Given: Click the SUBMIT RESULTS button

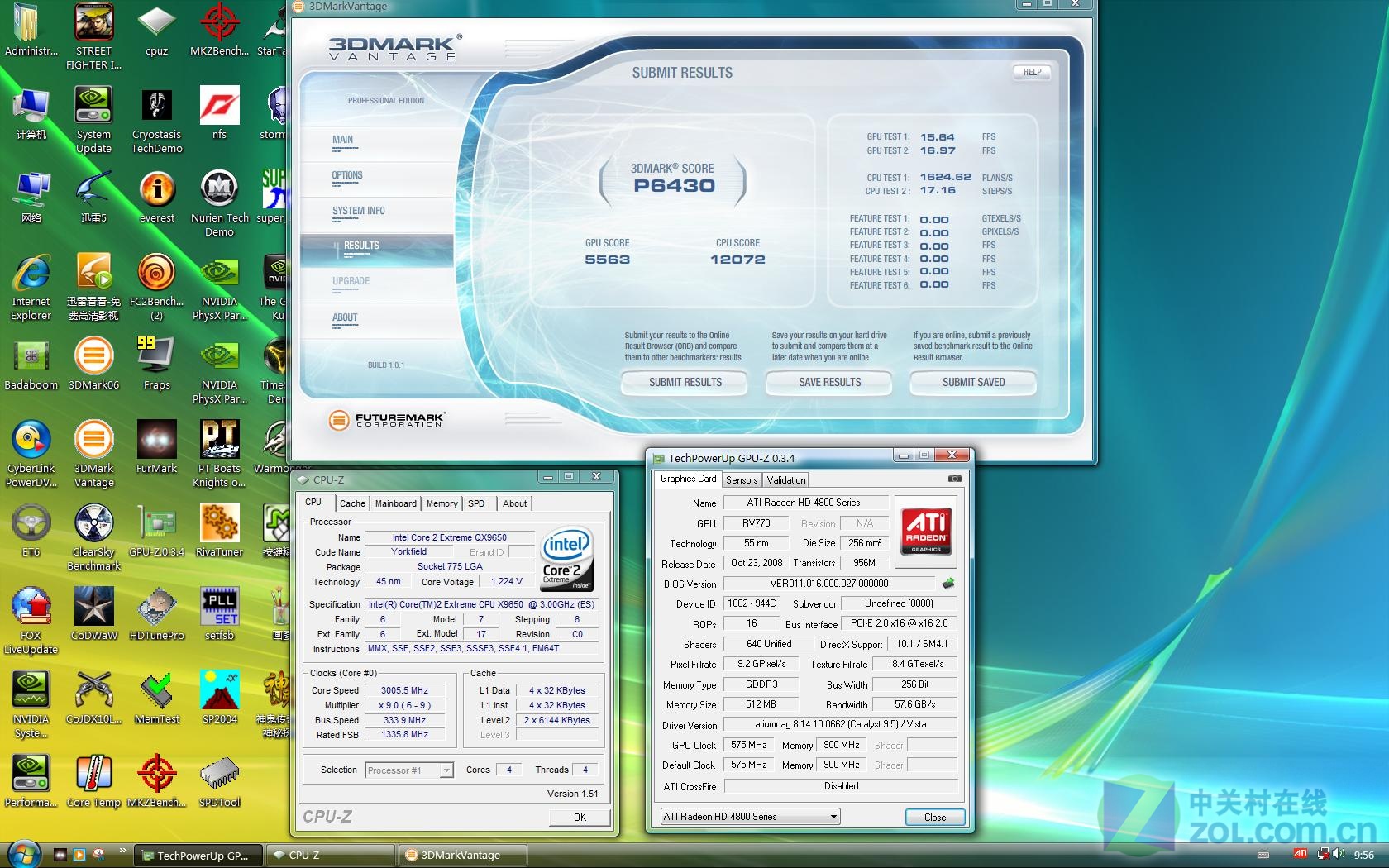Looking at the screenshot, I should (685, 383).
